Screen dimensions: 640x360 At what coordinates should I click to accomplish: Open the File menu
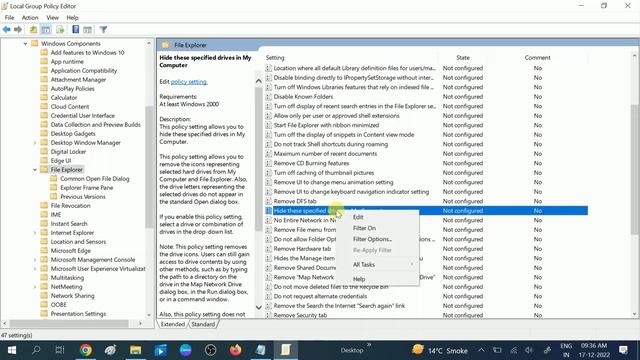(9, 18)
